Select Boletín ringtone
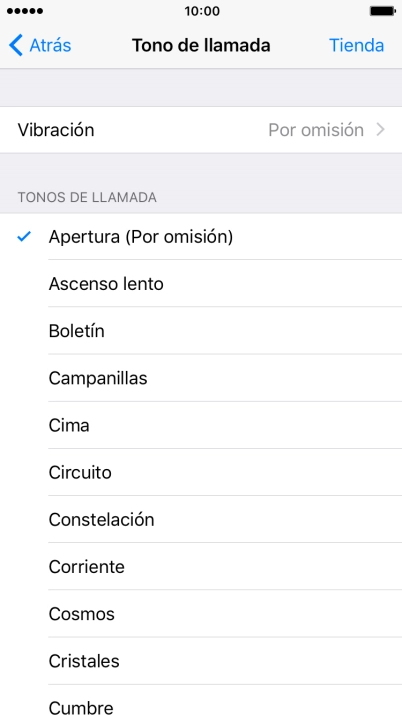Image resolution: width=402 pixels, height=715 pixels. (201, 331)
